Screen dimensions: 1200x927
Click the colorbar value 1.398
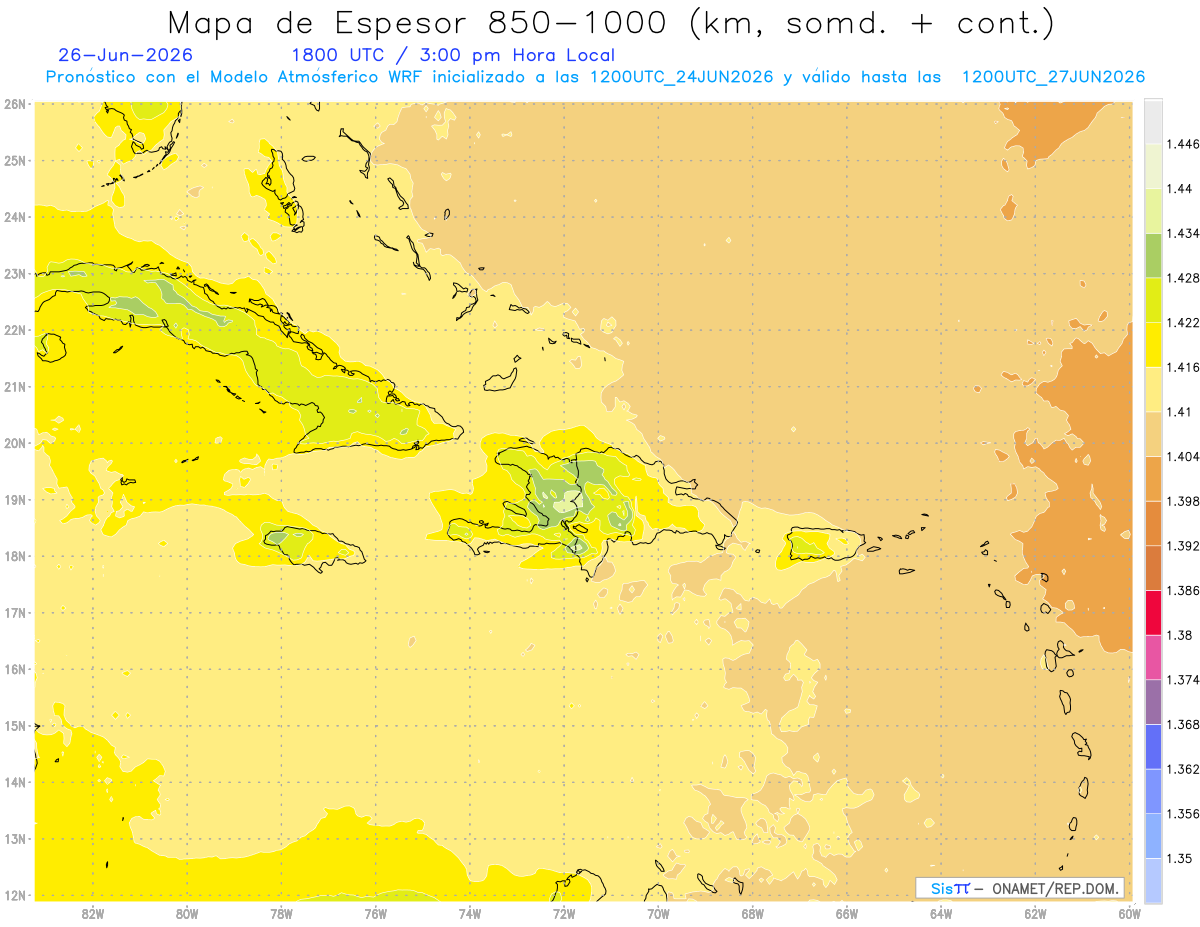[1185, 501]
